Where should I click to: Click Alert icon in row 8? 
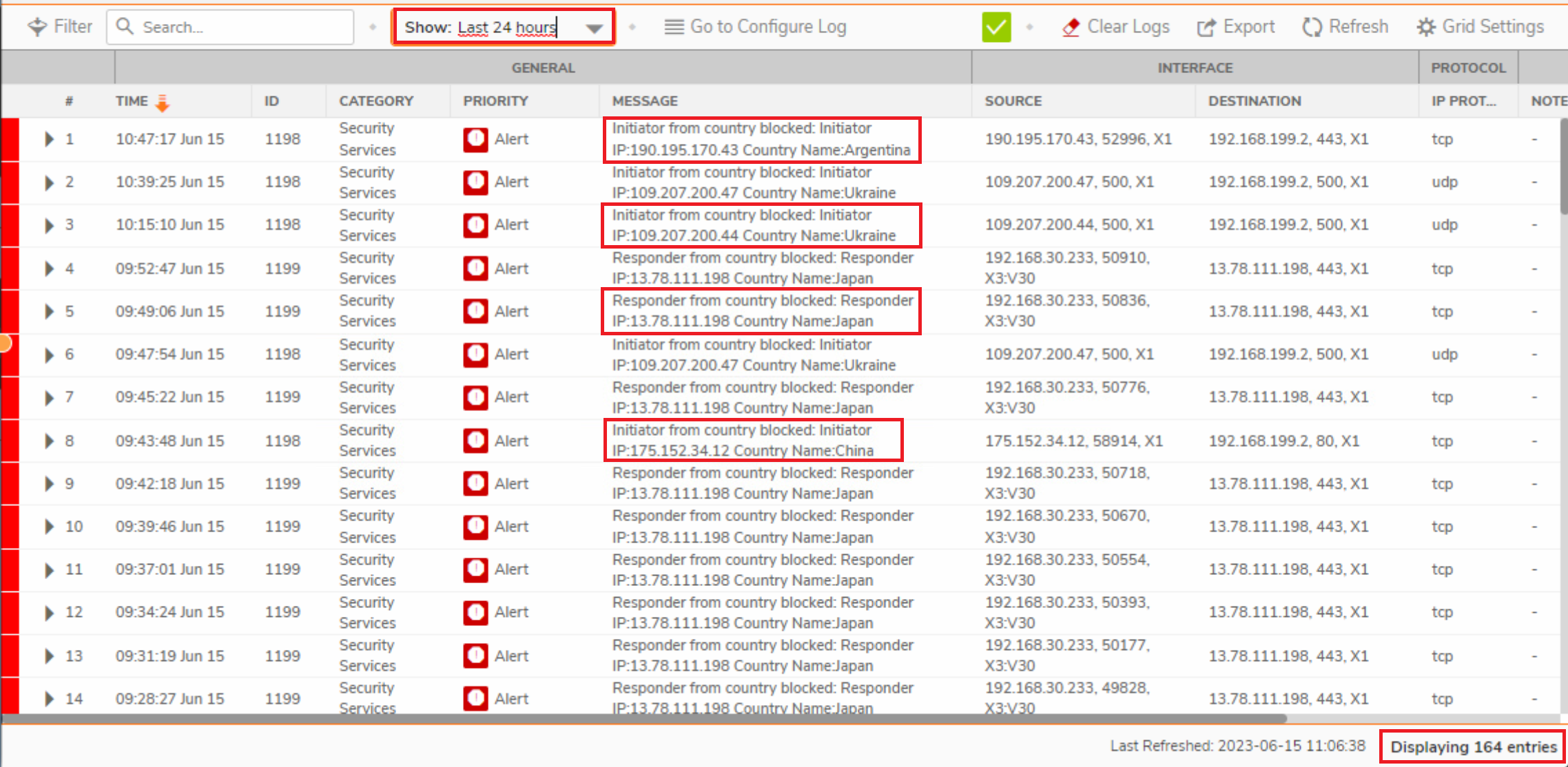(475, 441)
